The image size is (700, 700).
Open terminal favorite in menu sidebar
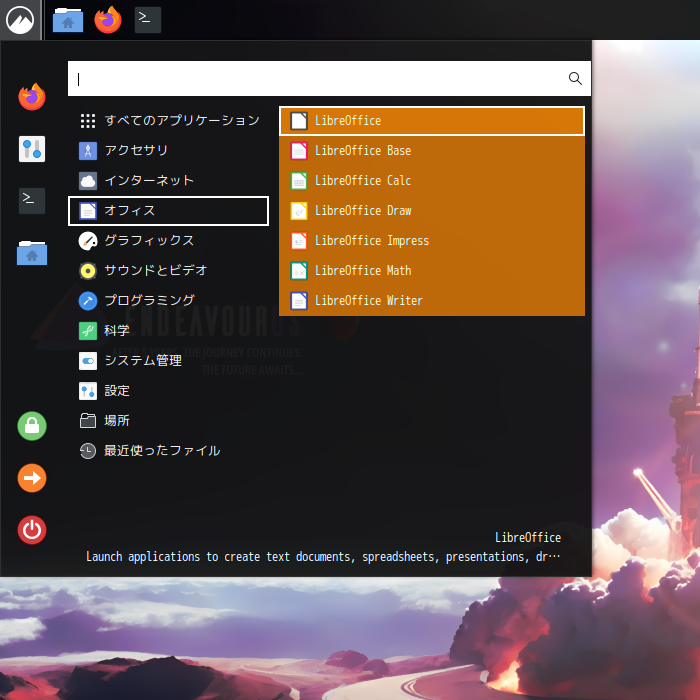tap(32, 201)
